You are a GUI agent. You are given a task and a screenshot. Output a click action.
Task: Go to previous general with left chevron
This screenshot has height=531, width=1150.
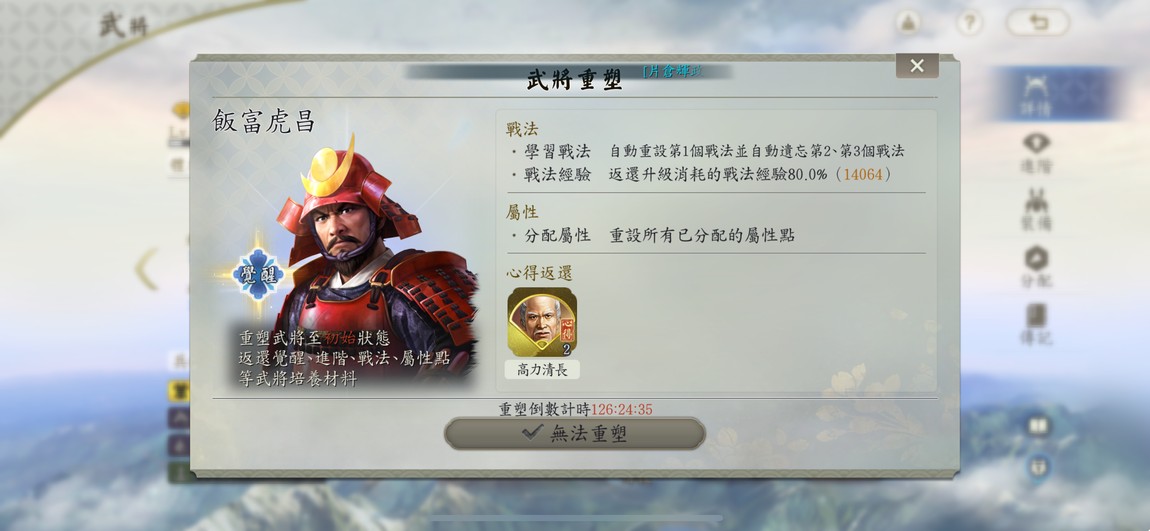click(x=147, y=268)
